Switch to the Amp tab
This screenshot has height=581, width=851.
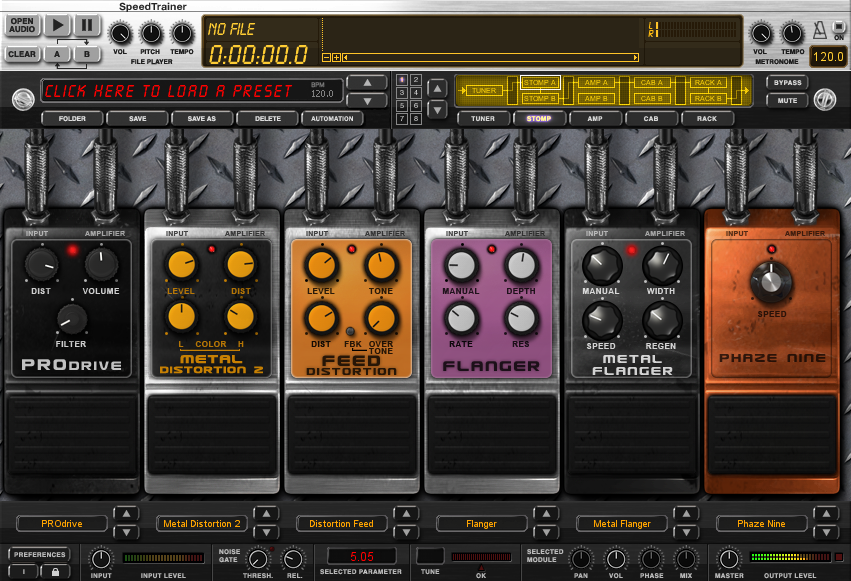594,118
